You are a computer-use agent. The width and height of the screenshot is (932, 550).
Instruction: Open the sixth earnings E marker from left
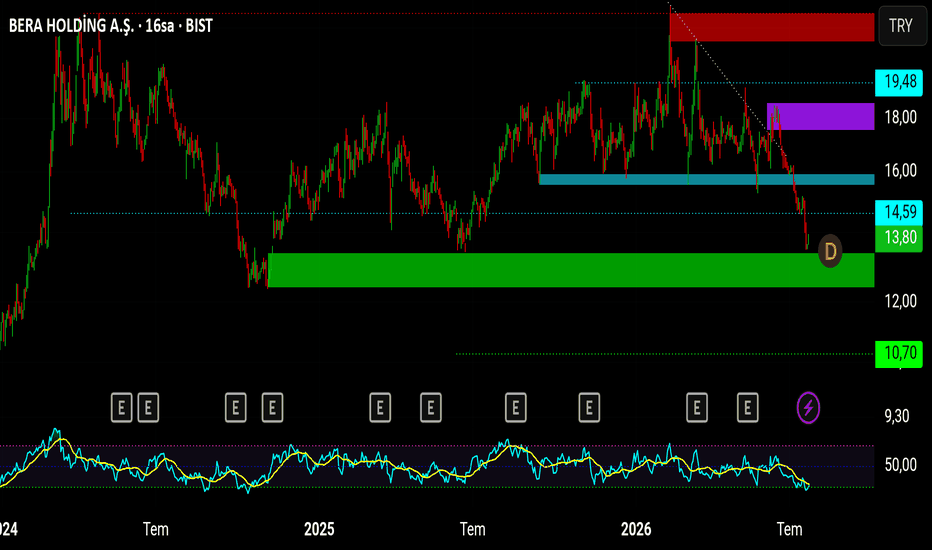[431, 408]
